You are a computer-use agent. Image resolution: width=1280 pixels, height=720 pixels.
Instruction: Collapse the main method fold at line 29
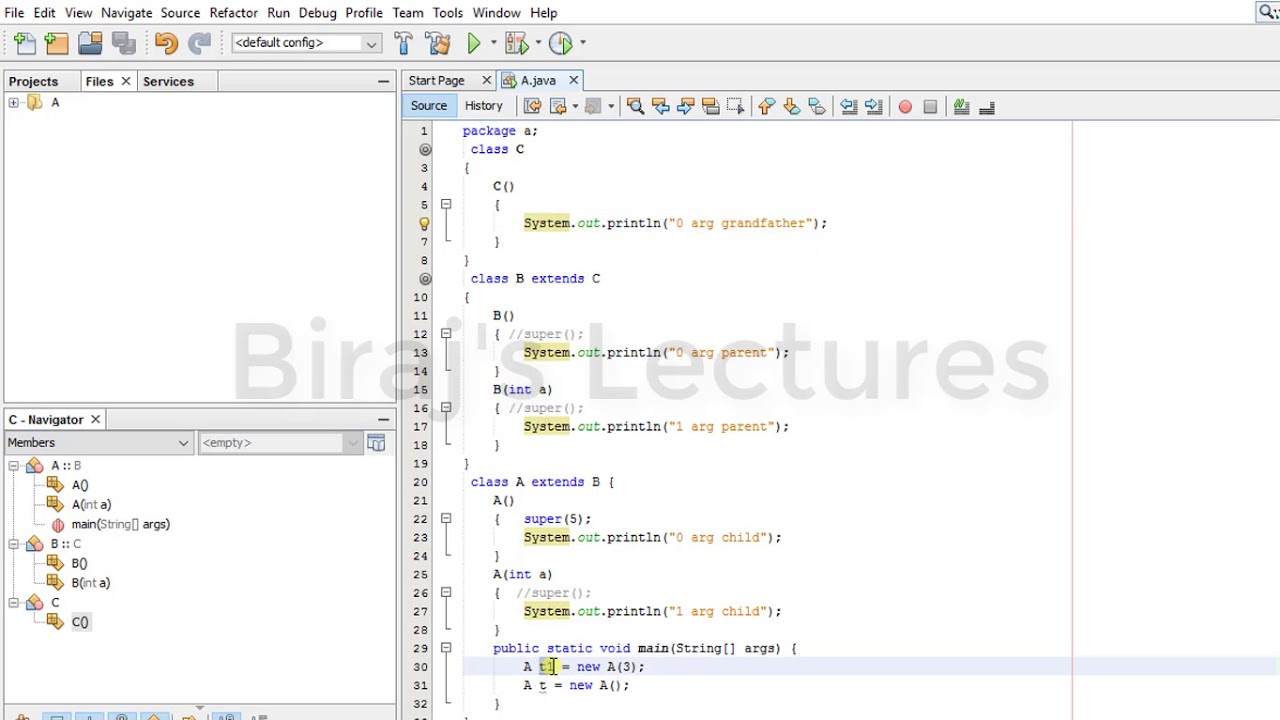(446, 648)
